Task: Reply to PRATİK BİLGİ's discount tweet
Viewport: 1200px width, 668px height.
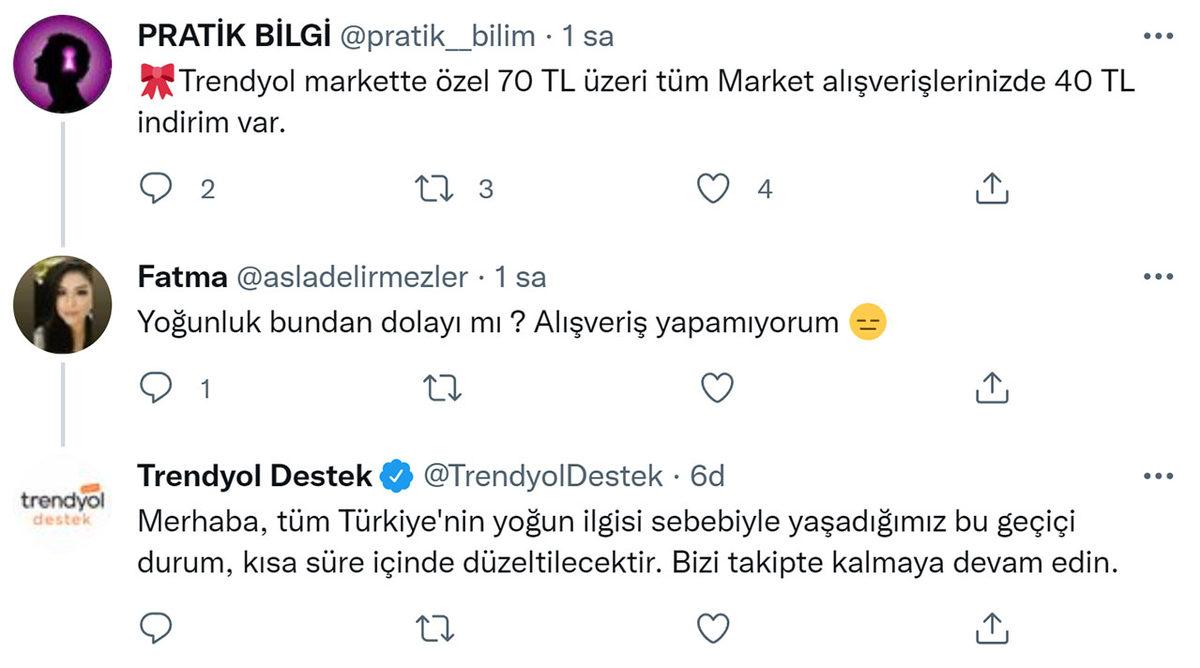Action: pyautogui.click(x=156, y=187)
